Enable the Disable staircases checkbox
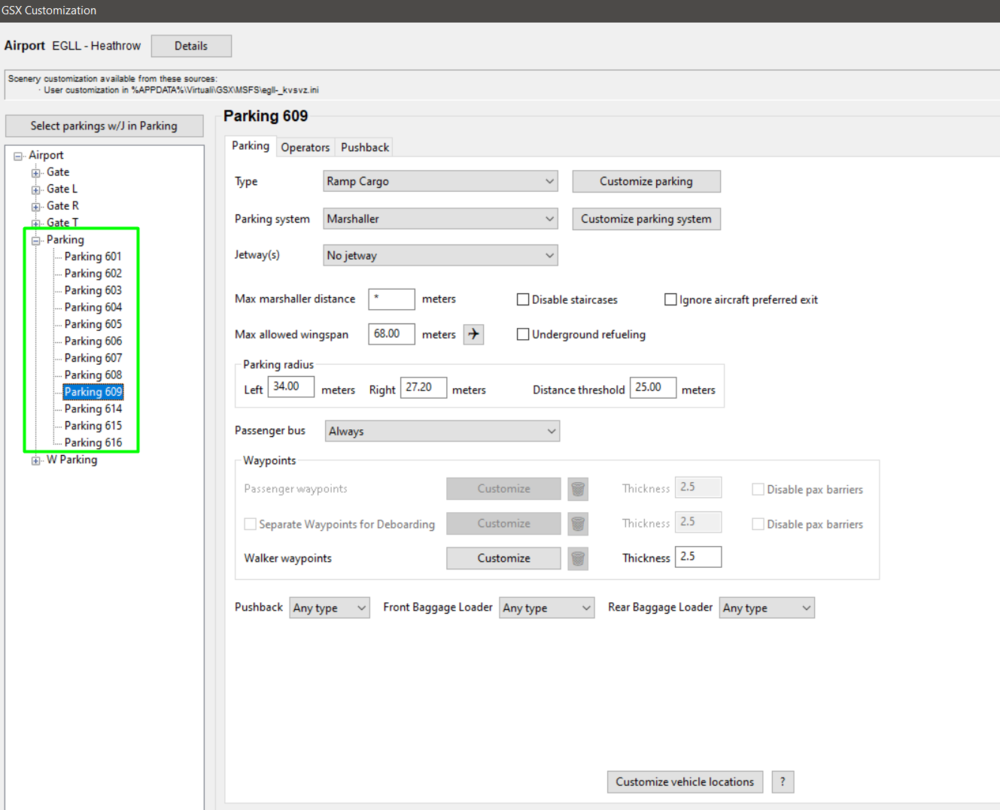The image size is (1000, 810). tap(523, 300)
